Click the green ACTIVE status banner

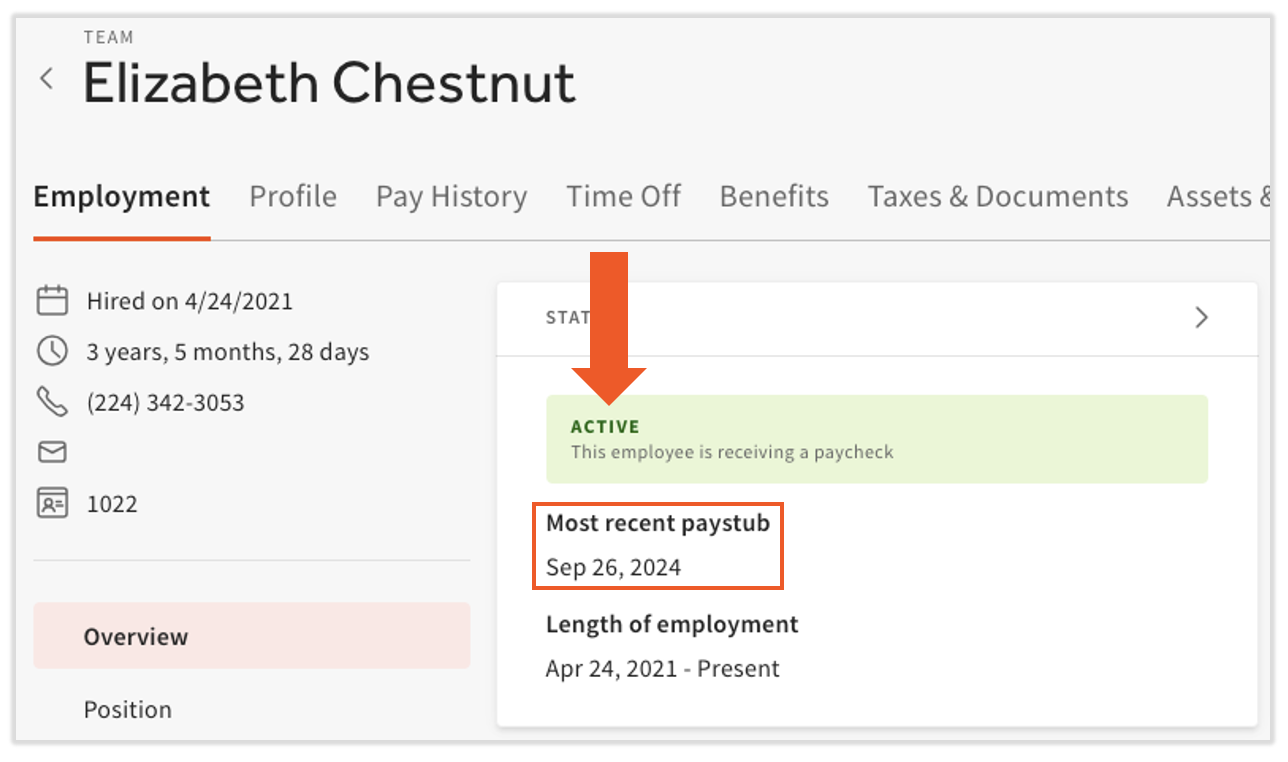(876, 439)
